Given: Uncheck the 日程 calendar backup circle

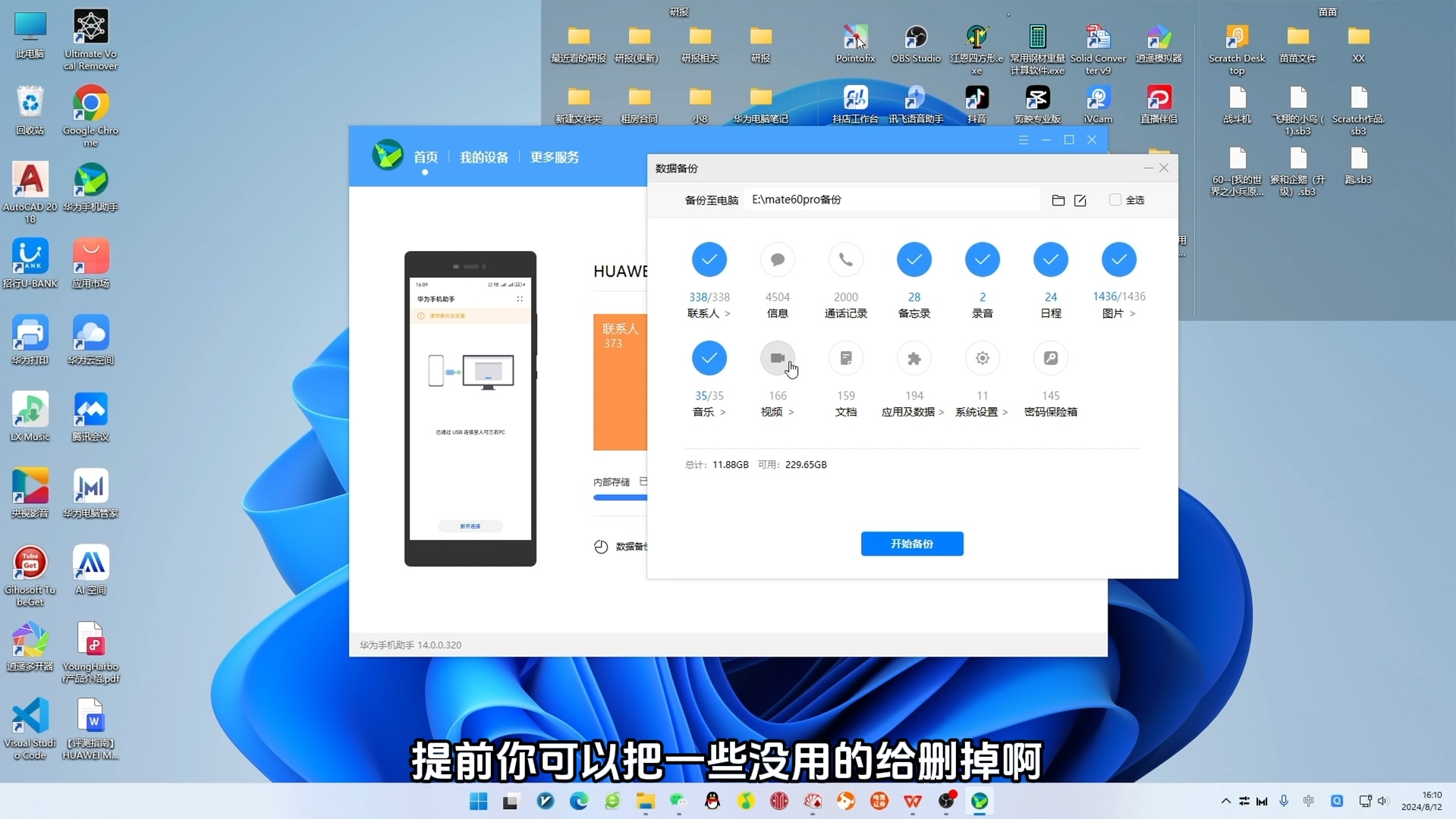Looking at the screenshot, I should (1050, 260).
